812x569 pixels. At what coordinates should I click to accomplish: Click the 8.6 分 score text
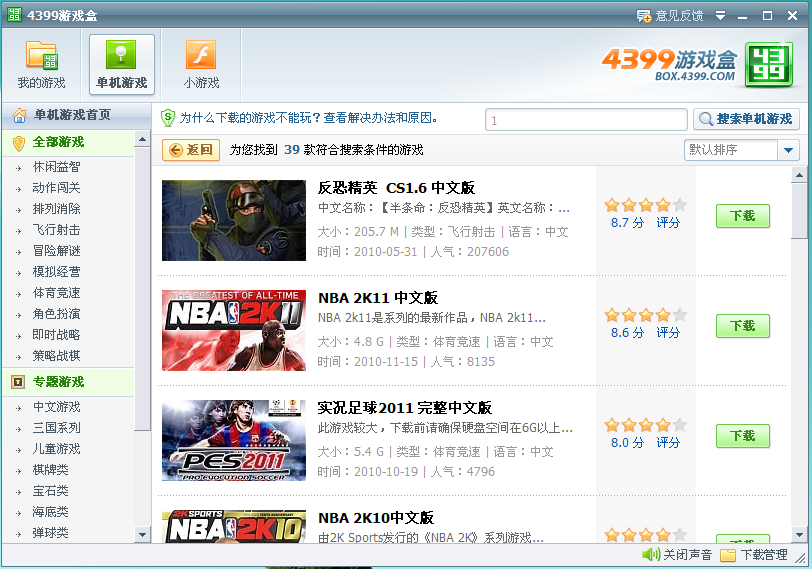point(627,332)
